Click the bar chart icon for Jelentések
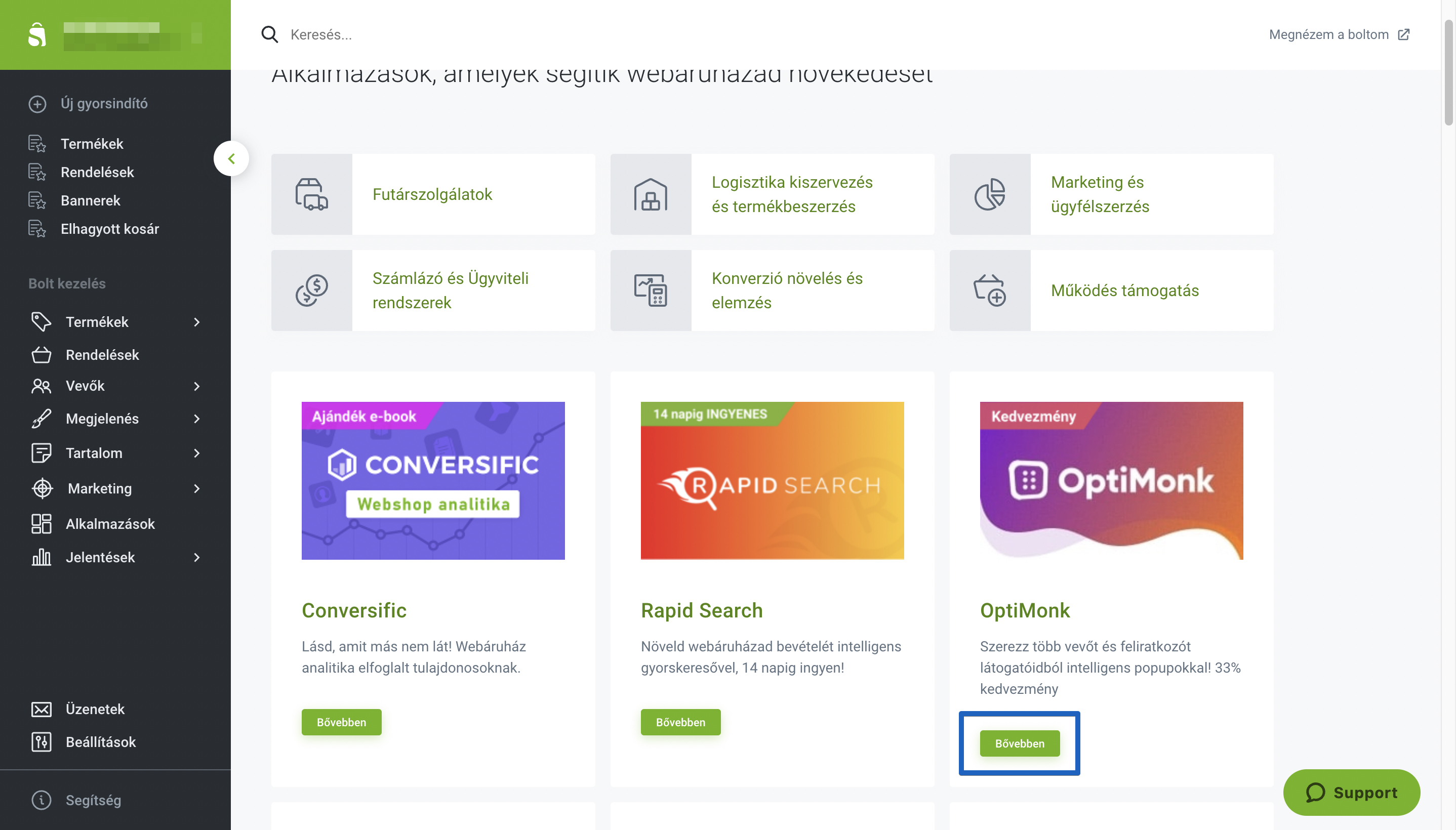Viewport: 1456px width, 830px height. click(41, 557)
